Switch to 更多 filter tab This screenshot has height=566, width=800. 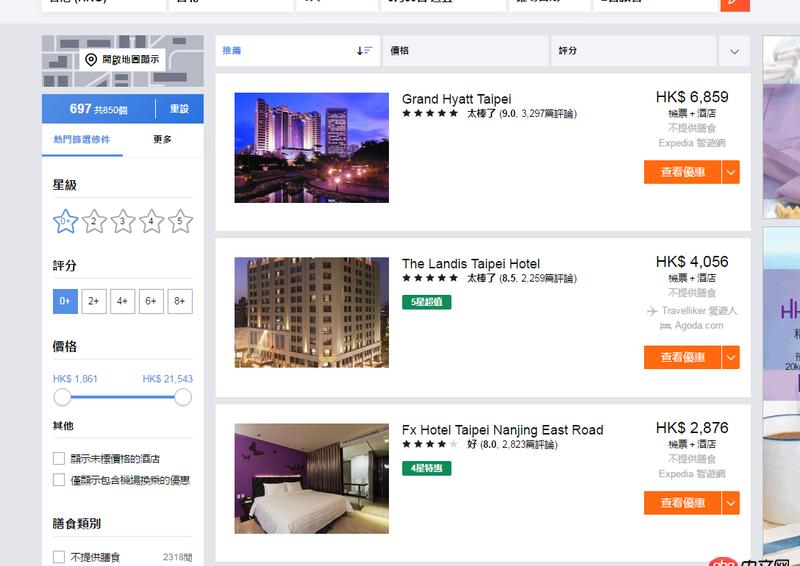point(162,139)
